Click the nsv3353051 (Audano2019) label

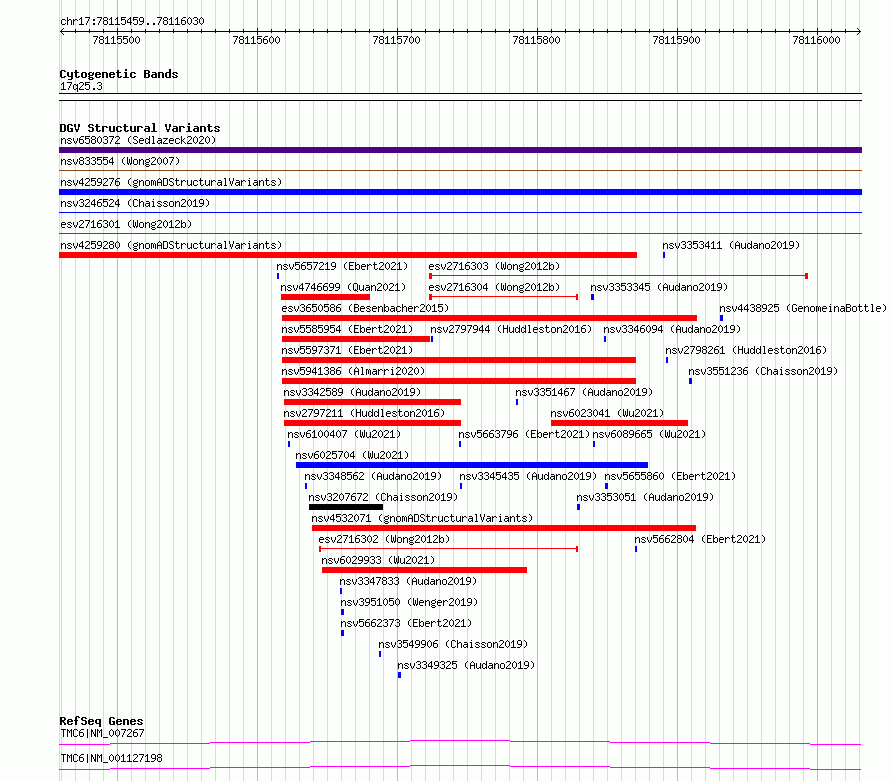pos(645,497)
